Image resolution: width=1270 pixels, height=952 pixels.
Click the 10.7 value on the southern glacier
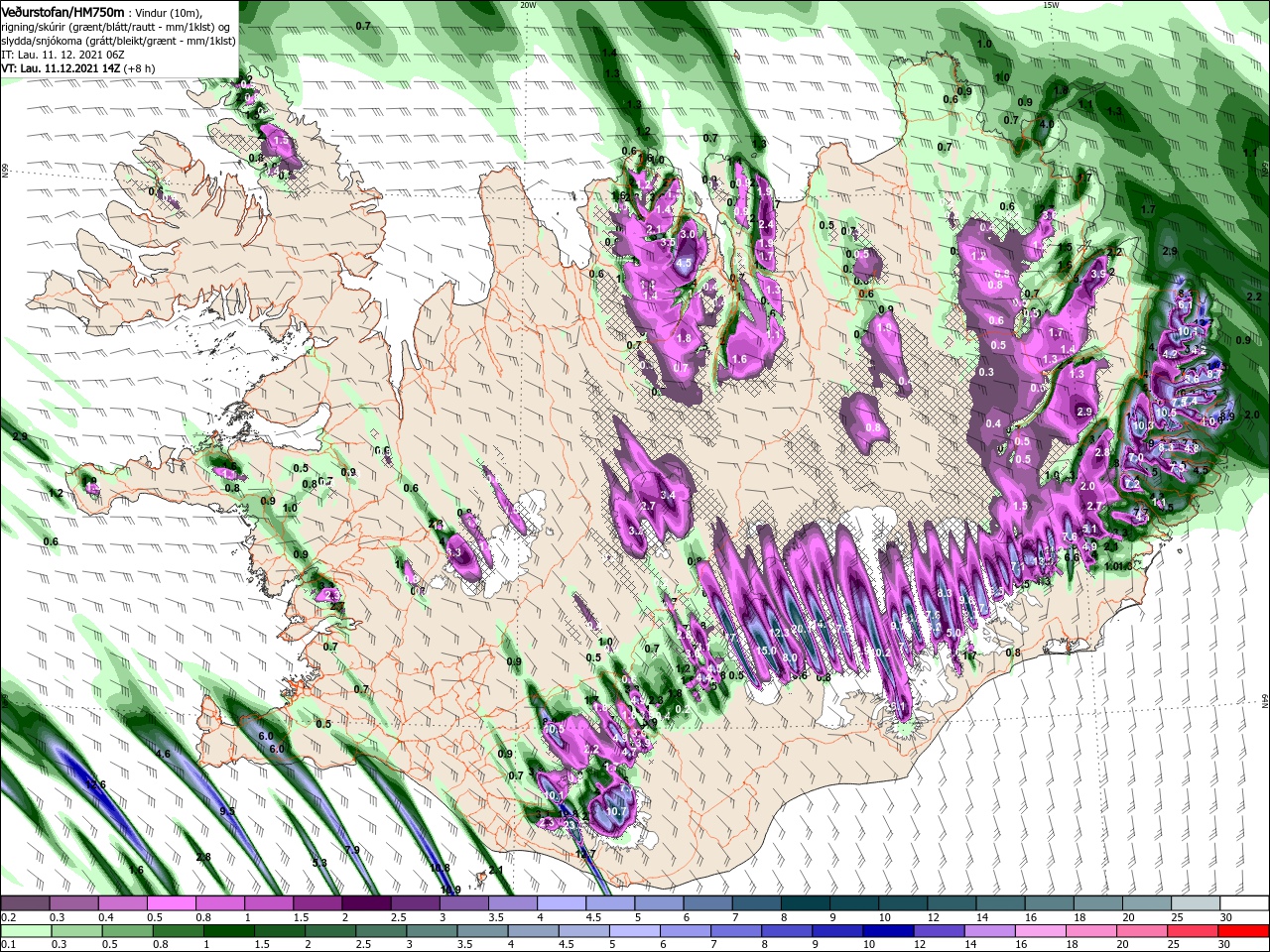click(x=616, y=811)
